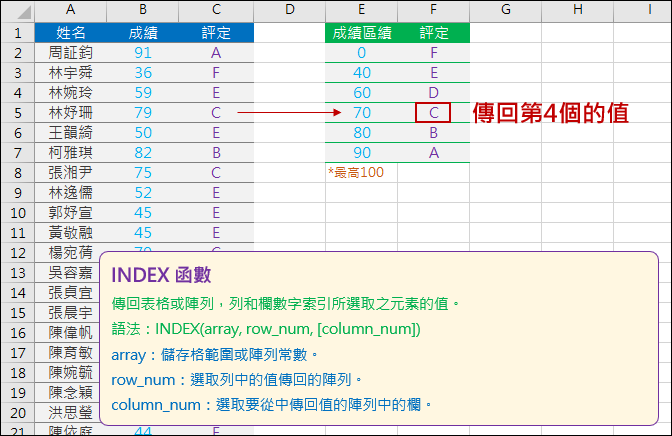This screenshot has width=672, height=436.
Task: Select the name cell 林婉玲
Action: coord(70,93)
